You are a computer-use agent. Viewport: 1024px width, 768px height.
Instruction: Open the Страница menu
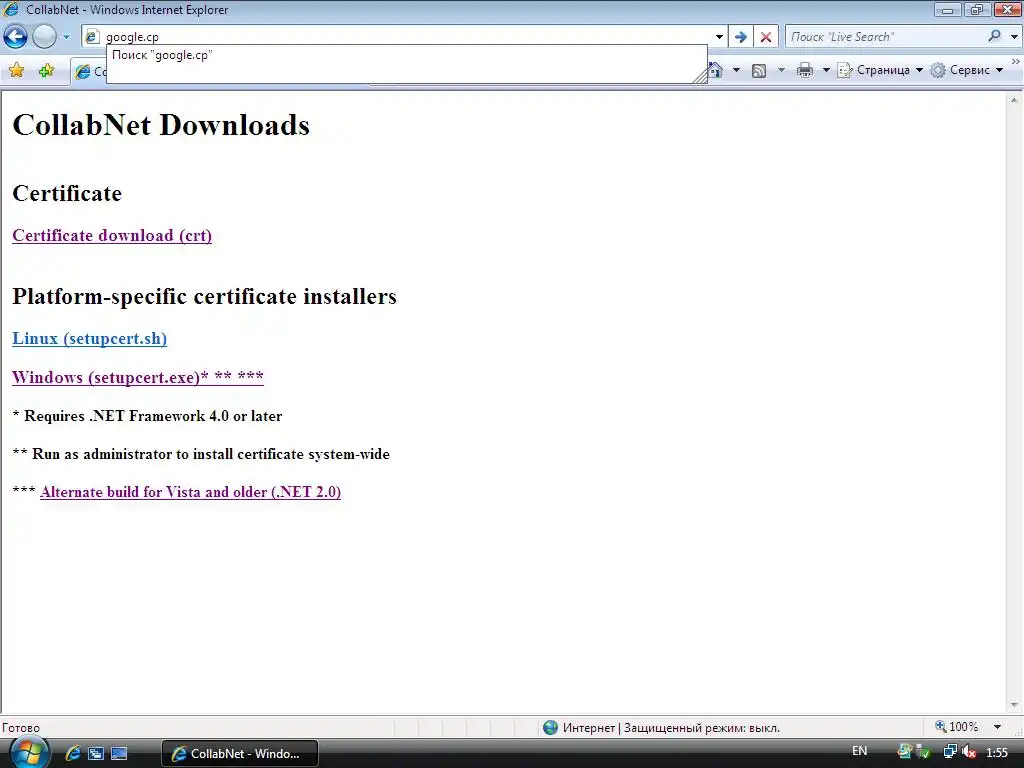880,70
